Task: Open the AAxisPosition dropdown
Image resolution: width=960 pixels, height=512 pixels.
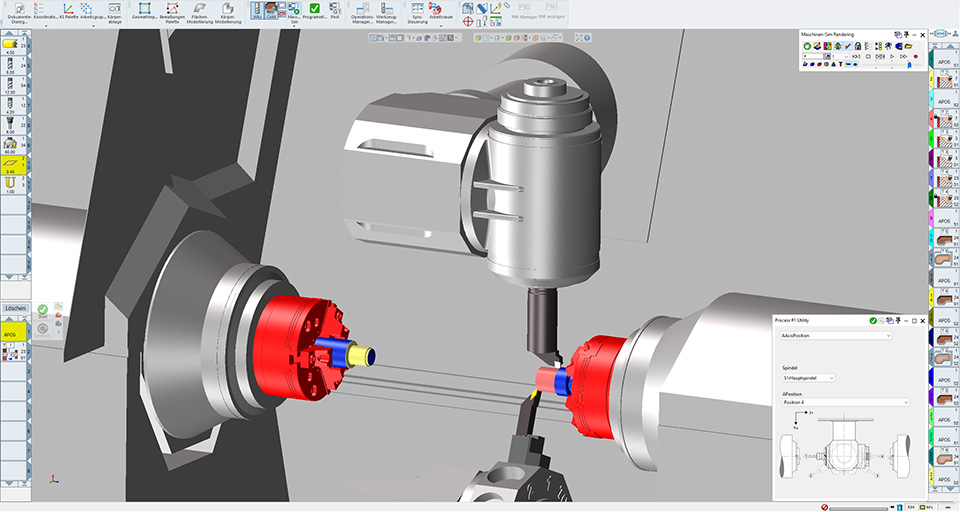Action: point(836,336)
